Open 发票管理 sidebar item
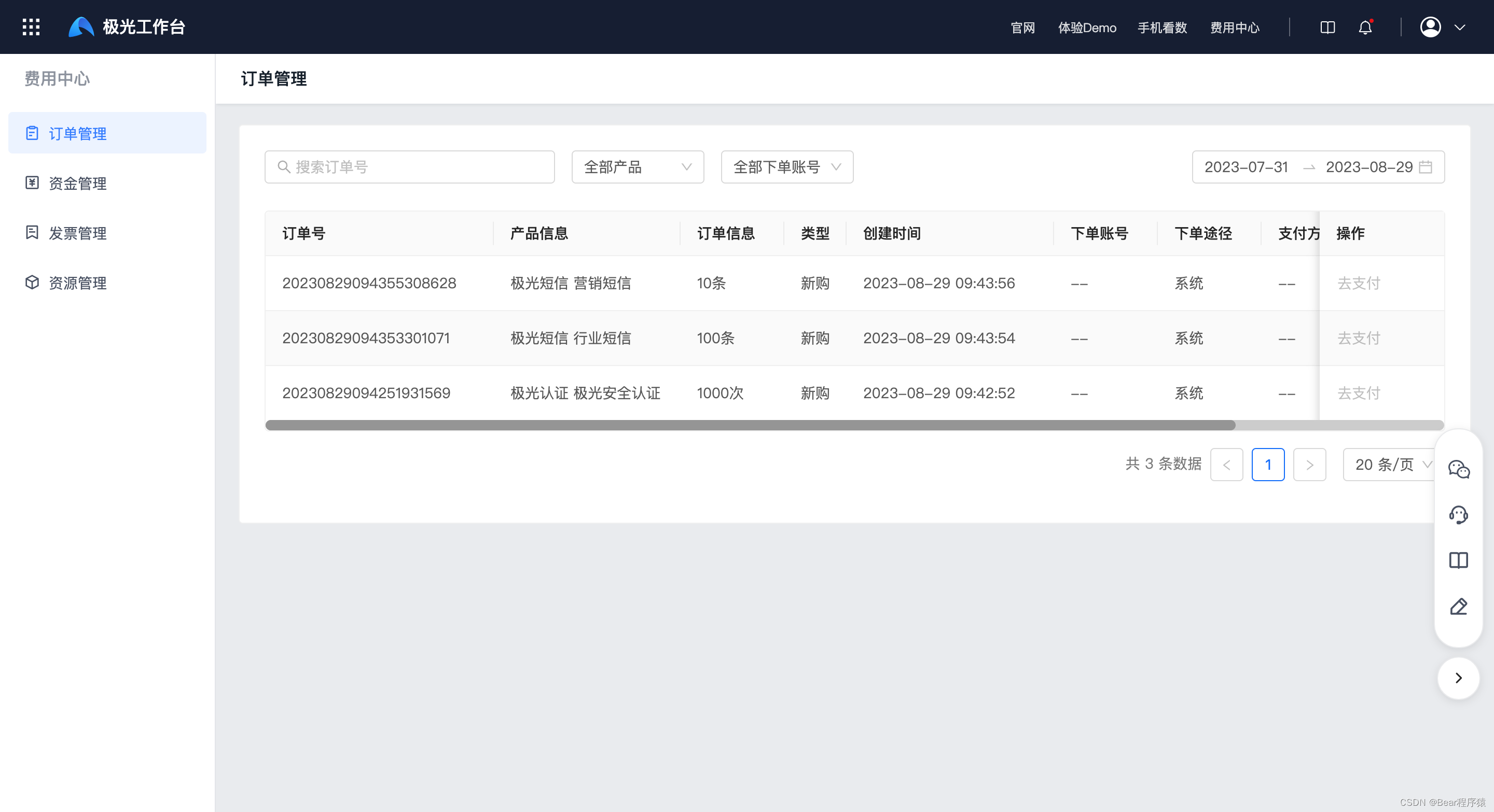 (x=77, y=233)
